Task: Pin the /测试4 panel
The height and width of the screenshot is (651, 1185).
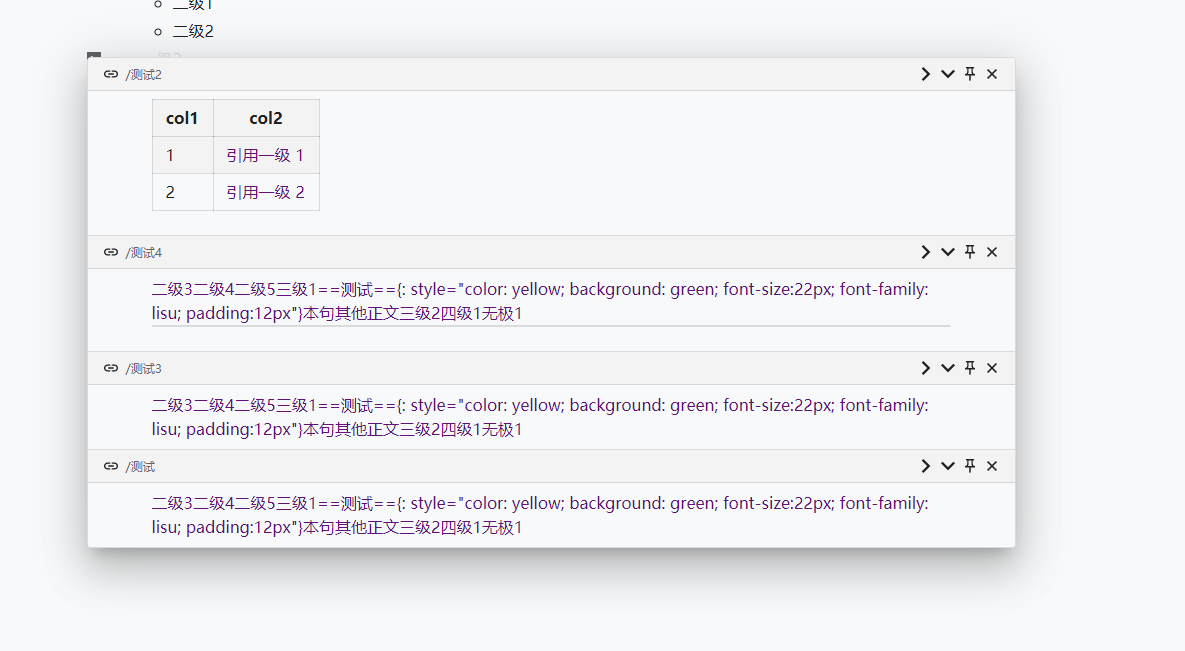Action: pos(970,252)
